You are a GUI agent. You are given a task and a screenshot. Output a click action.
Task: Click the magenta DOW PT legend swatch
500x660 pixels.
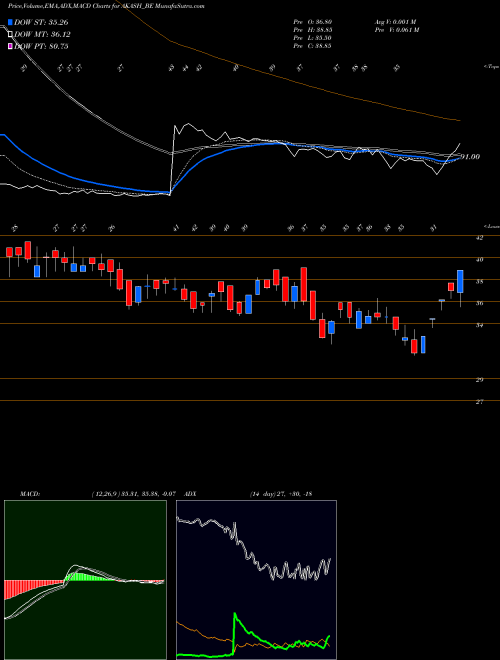(11, 46)
